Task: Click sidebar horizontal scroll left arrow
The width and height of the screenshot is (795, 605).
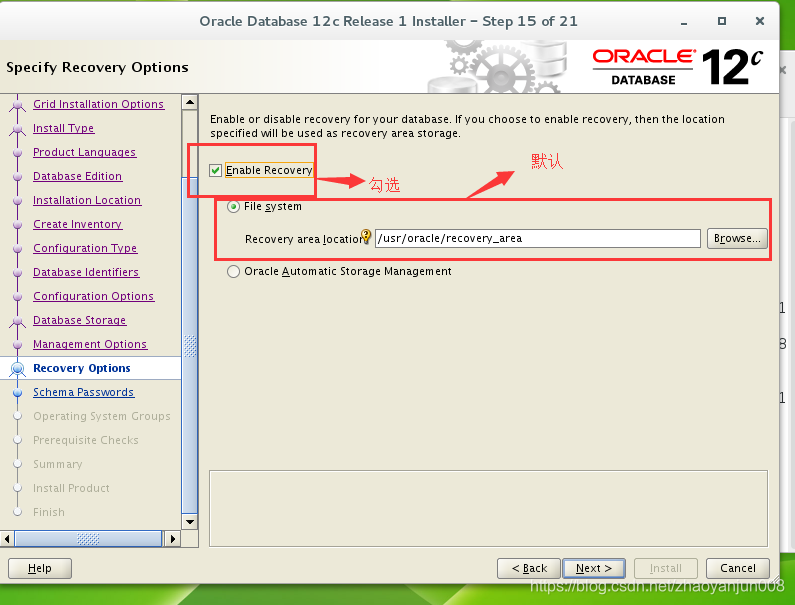Action: coord(7,539)
